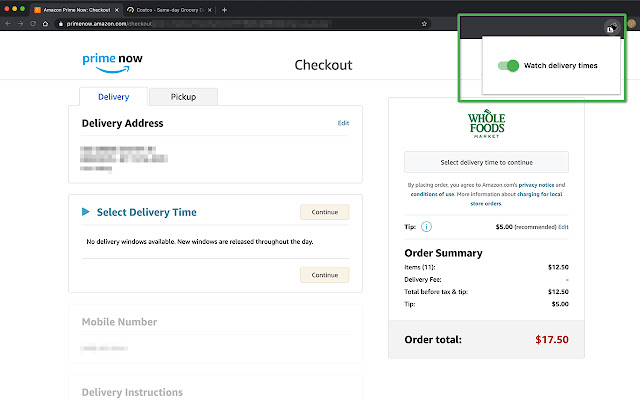Click the $17.50 order total amount
This screenshot has height=400, width=640.
click(x=552, y=339)
